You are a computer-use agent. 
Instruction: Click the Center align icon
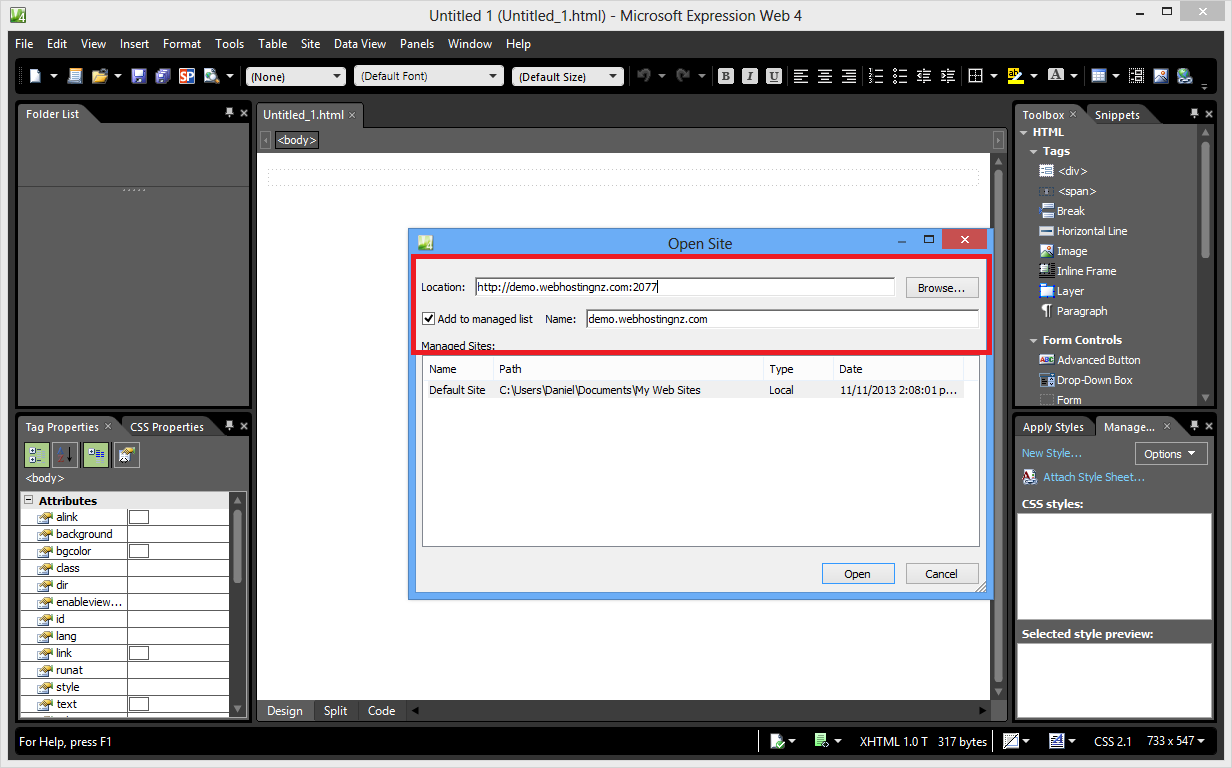click(x=825, y=76)
